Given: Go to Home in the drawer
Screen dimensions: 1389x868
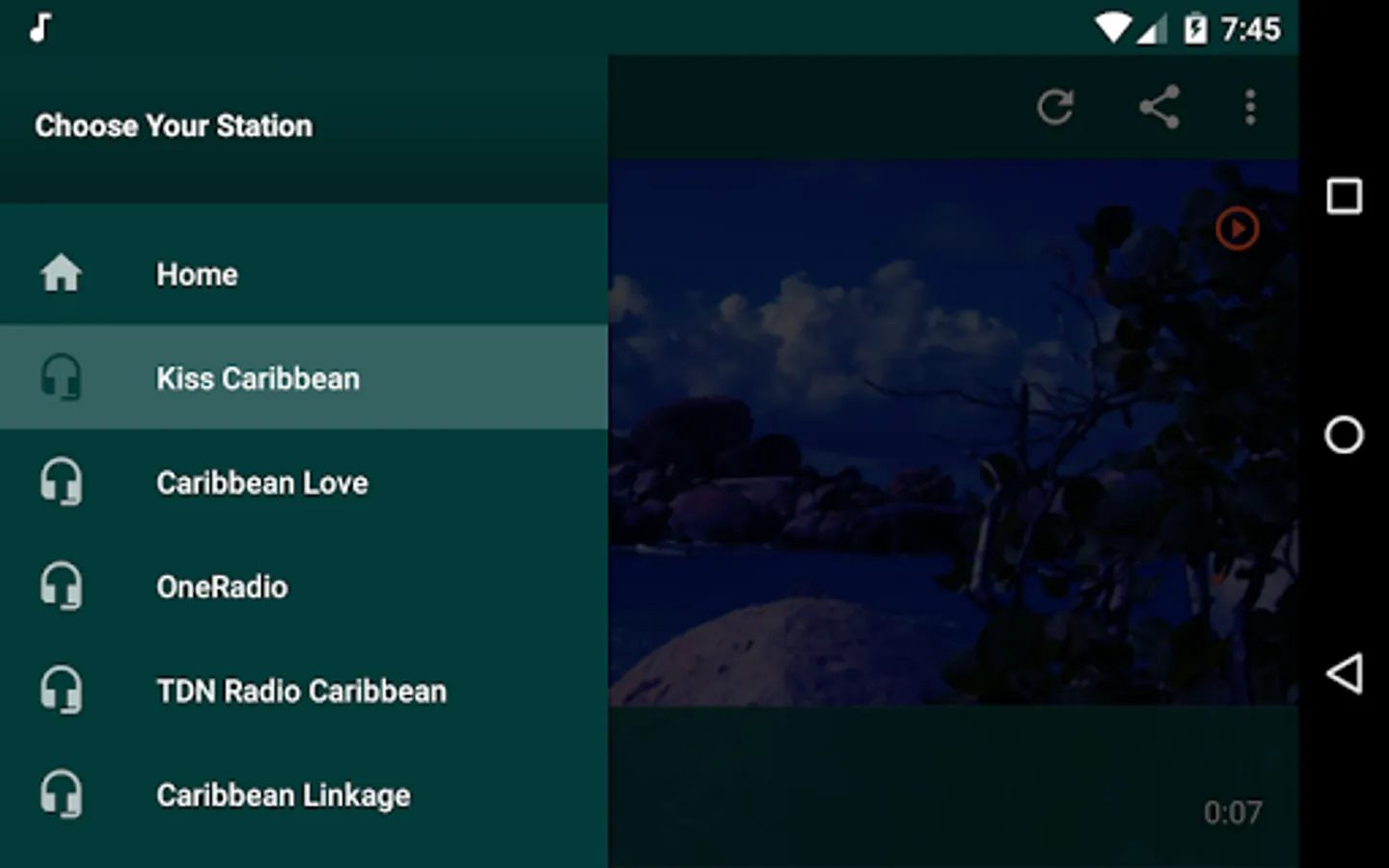Looking at the screenshot, I should 304,274.
